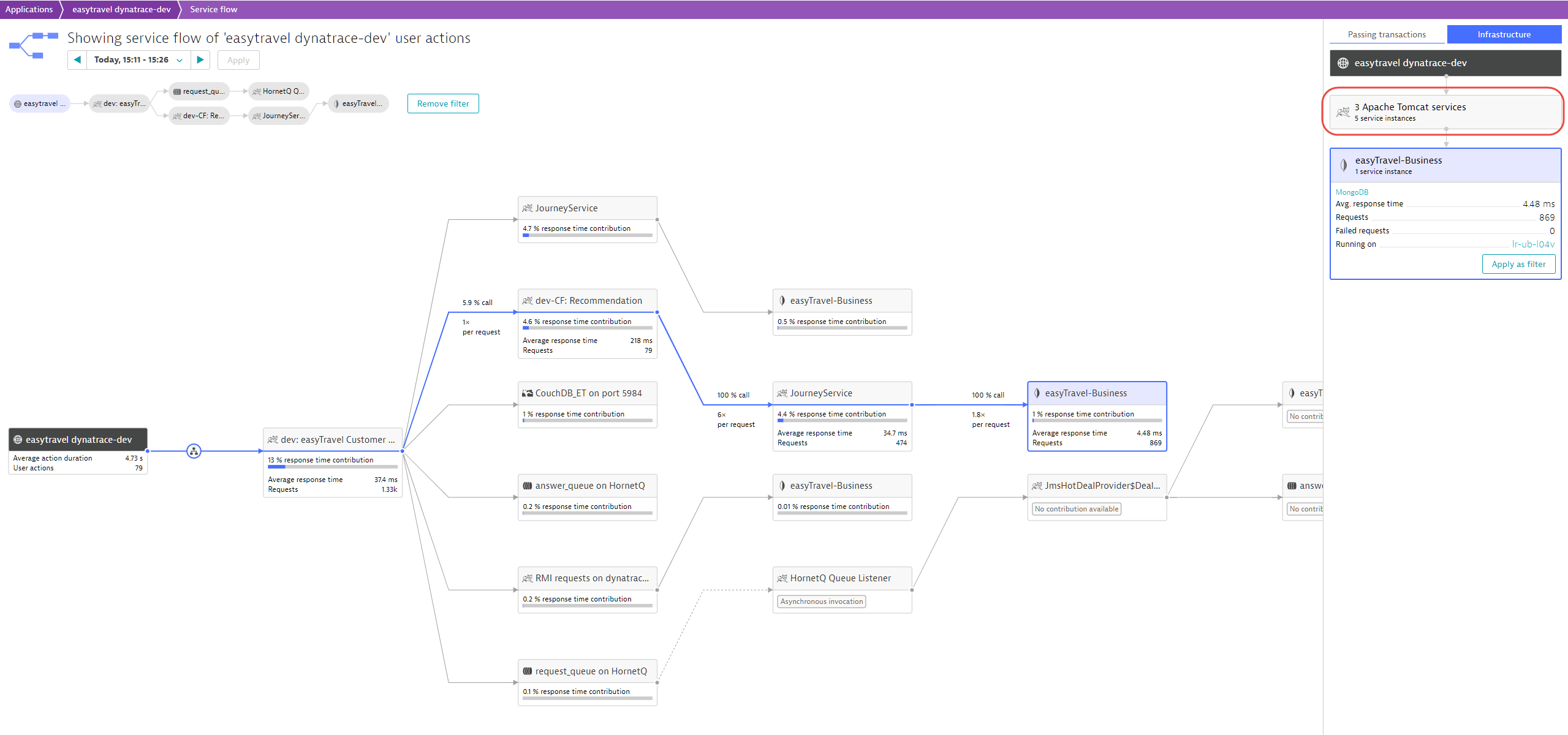Click 5.9 % call edge label
Screen dimensions: 1568x735
(477, 303)
